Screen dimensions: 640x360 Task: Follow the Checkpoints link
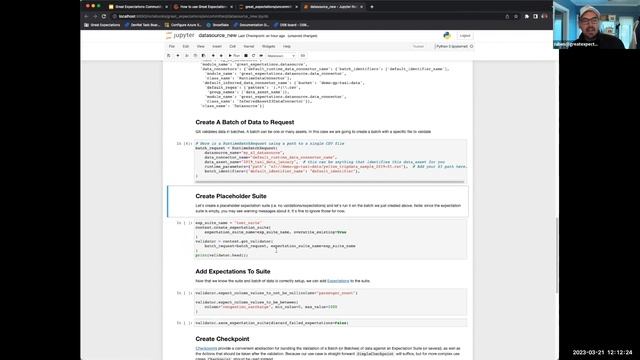206,348
